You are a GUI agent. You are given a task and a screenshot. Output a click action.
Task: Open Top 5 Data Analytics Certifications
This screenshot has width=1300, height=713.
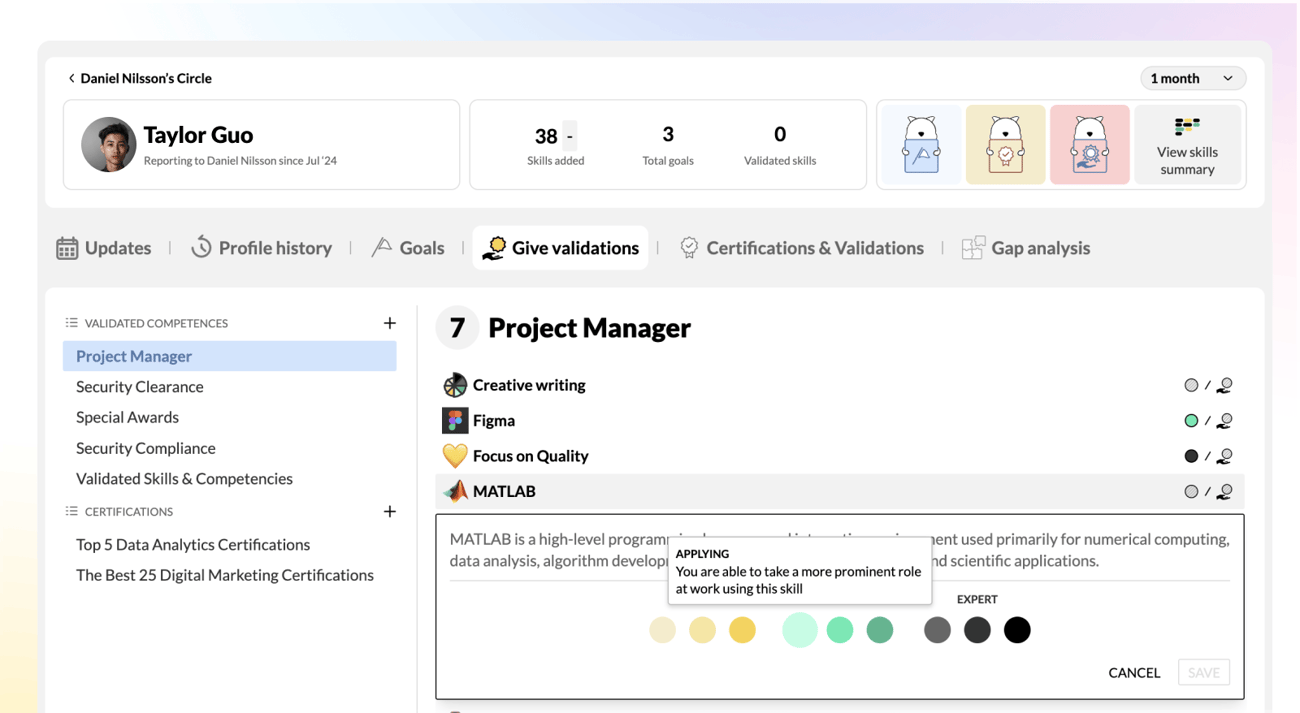tap(193, 545)
